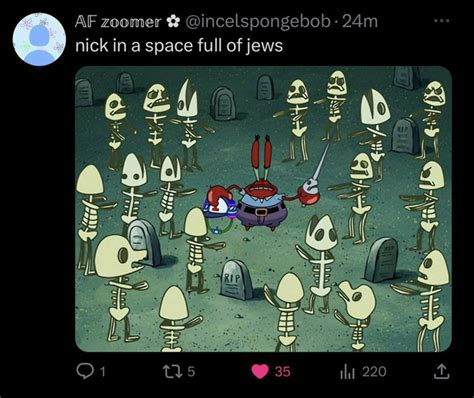Unlike the post via pink heart
The height and width of the screenshot is (398, 474).
coord(260,372)
